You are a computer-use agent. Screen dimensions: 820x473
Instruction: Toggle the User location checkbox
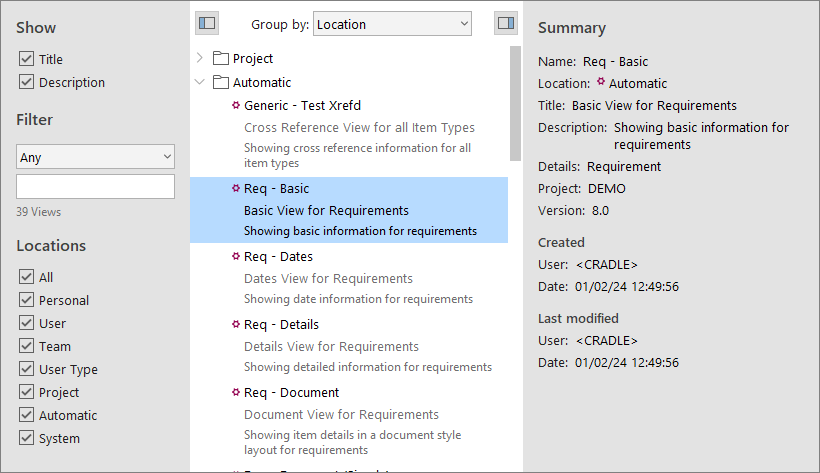pos(26,323)
